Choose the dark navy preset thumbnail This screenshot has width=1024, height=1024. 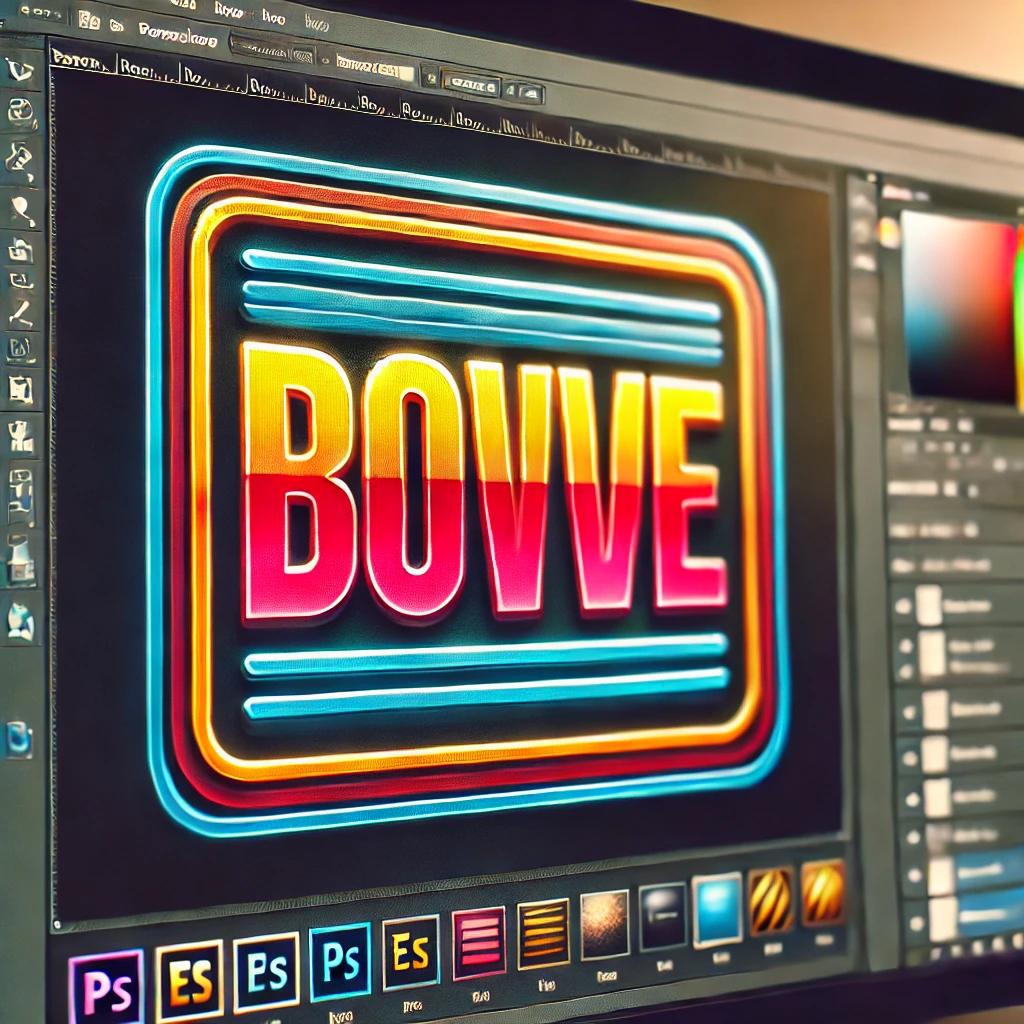[662, 917]
